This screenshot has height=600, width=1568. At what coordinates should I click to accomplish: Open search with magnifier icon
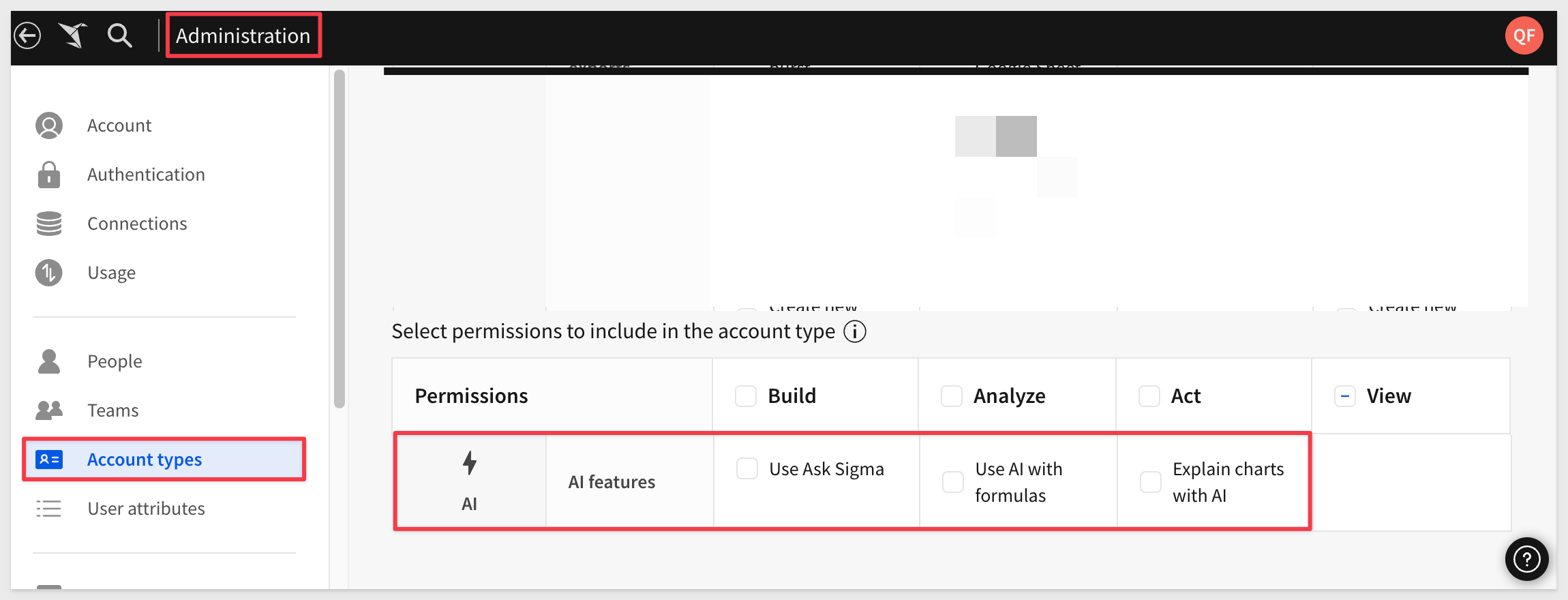[120, 35]
